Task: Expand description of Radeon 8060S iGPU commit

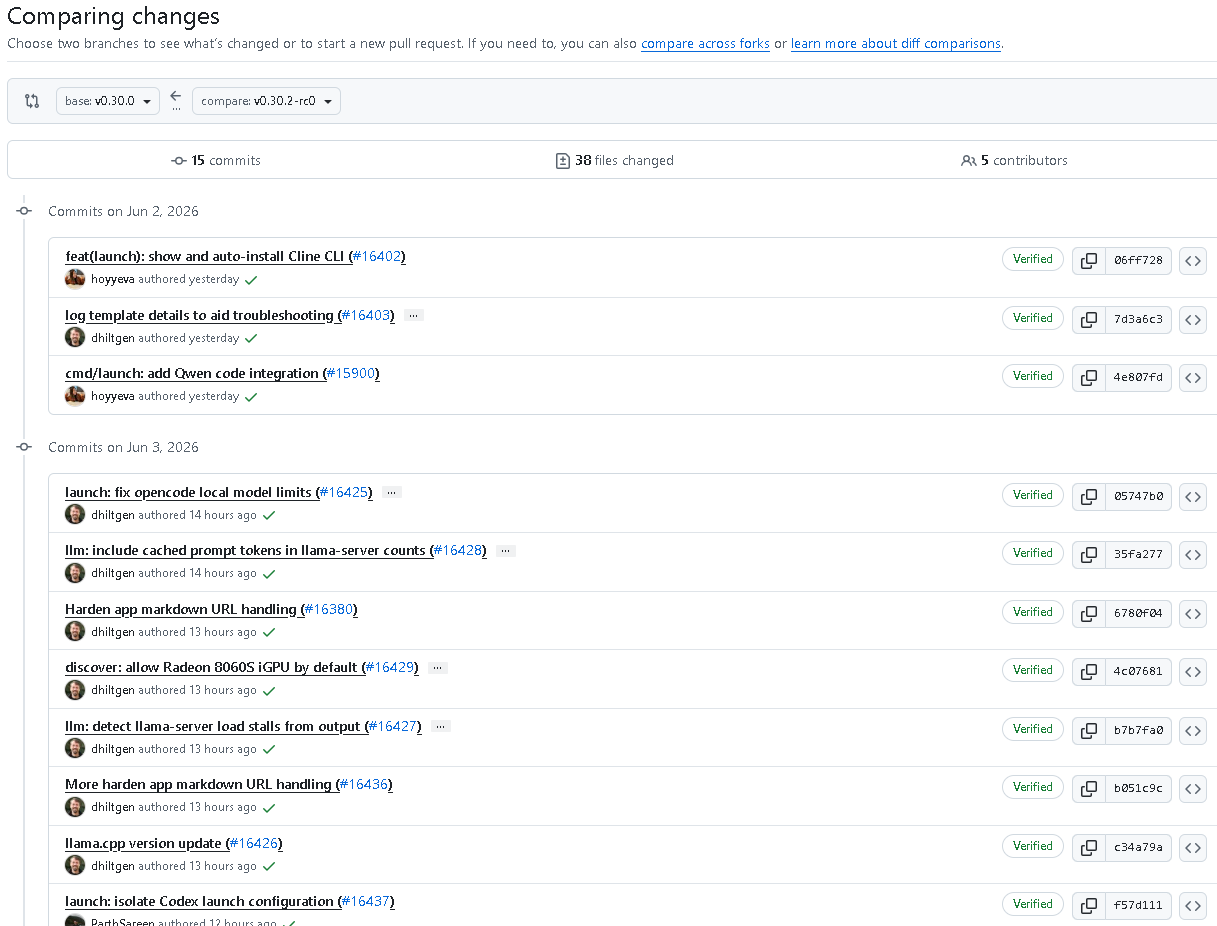Action: 437,667
